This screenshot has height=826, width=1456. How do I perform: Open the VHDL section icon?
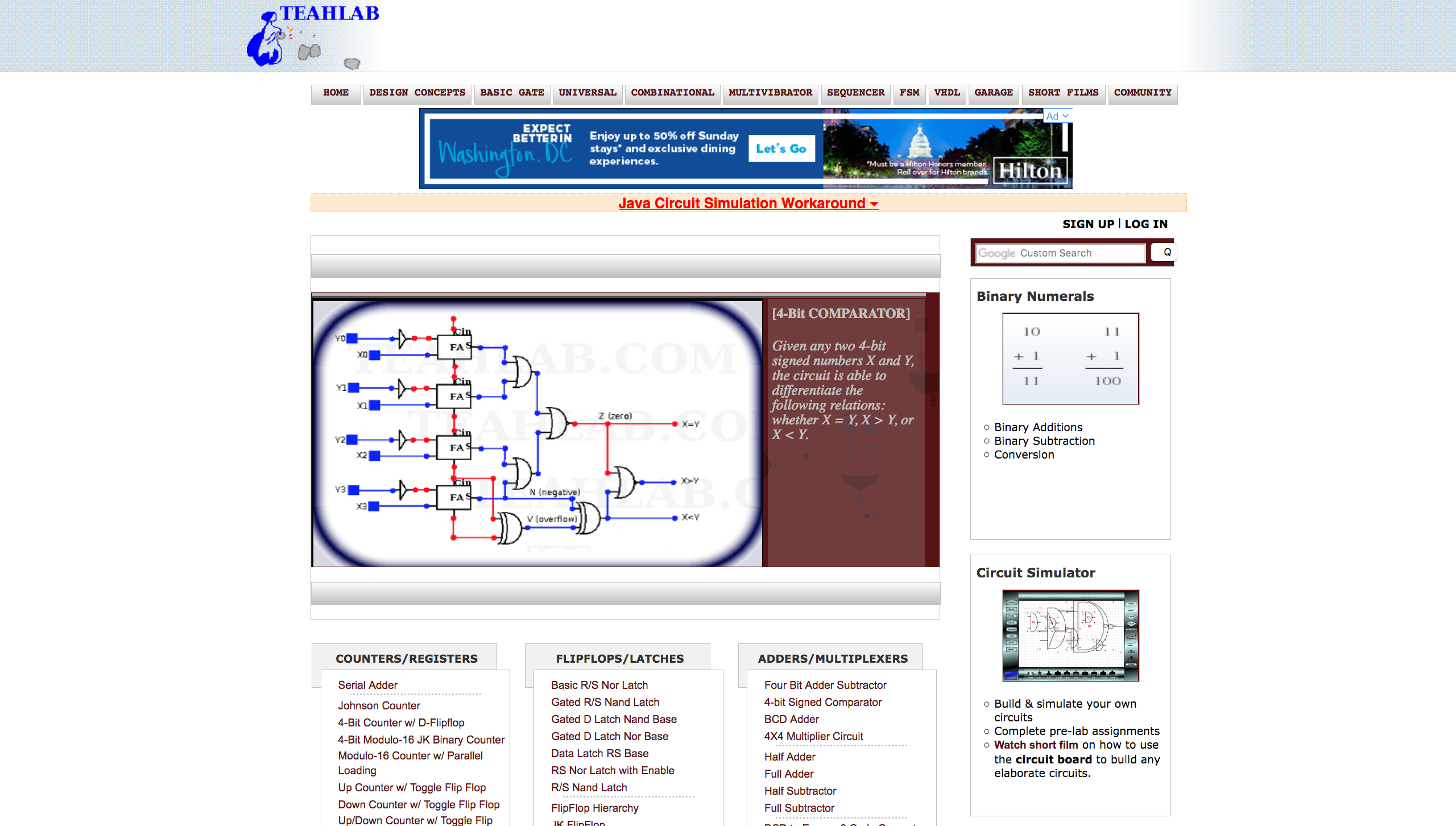coord(945,93)
